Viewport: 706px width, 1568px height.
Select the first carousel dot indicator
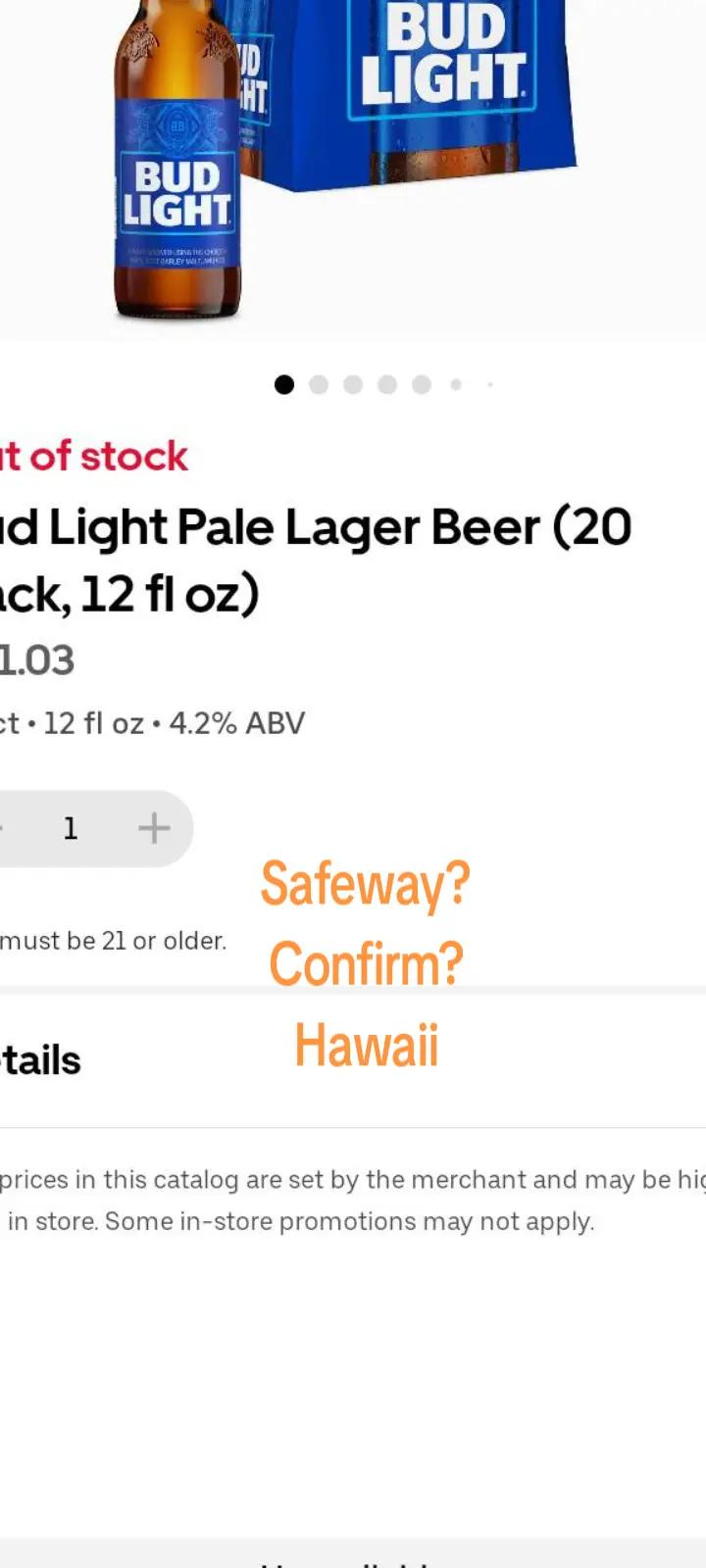pyautogui.click(x=284, y=385)
